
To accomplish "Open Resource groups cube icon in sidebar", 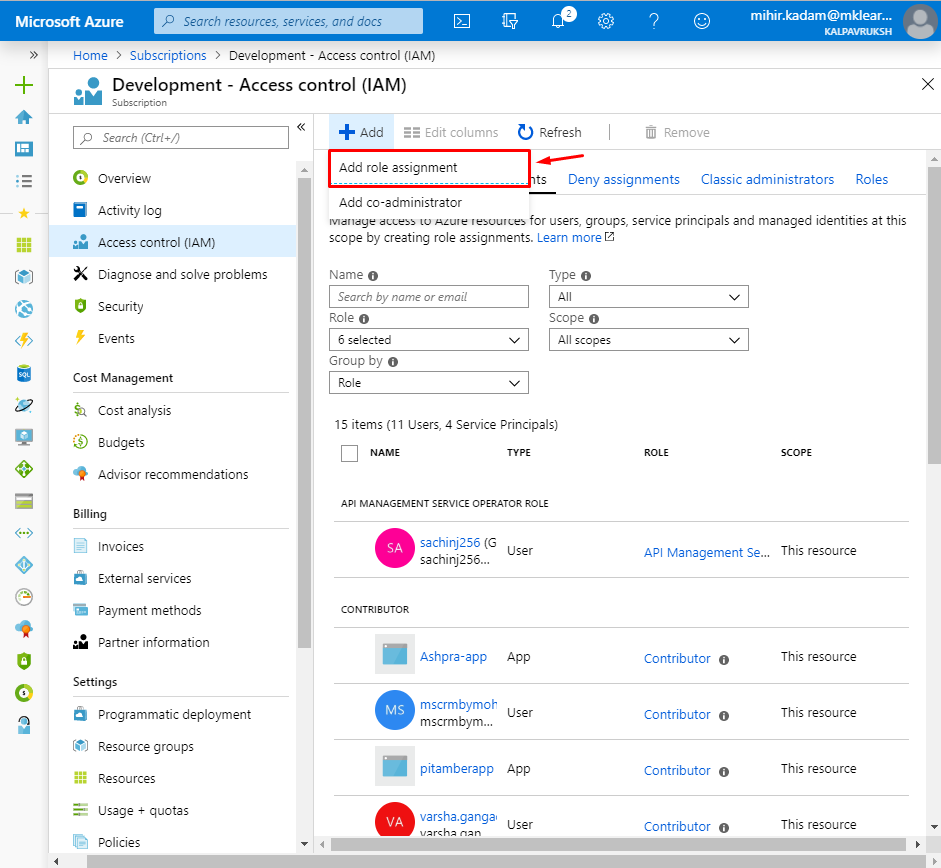I will coord(24,277).
